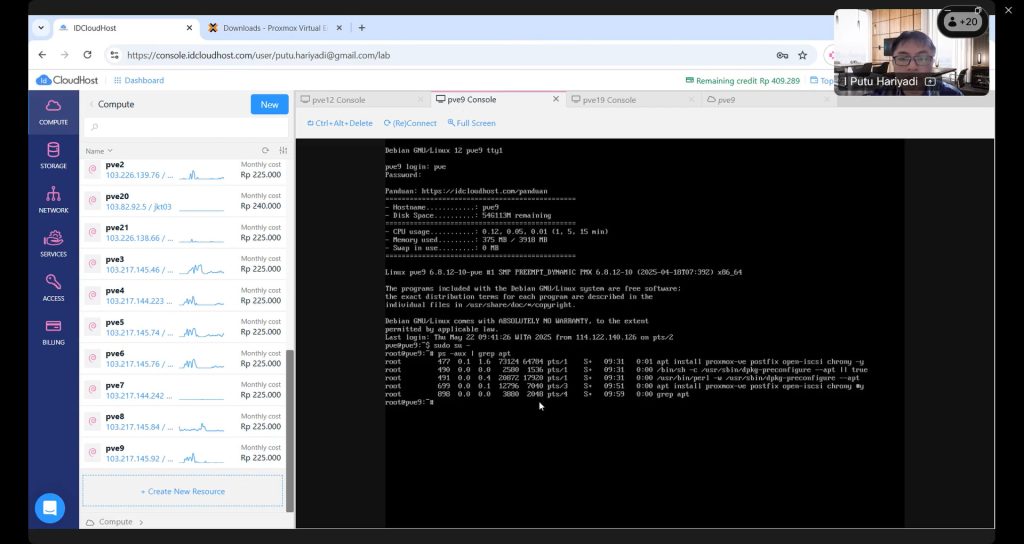Show the +20 participants badge

(x=962, y=22)
